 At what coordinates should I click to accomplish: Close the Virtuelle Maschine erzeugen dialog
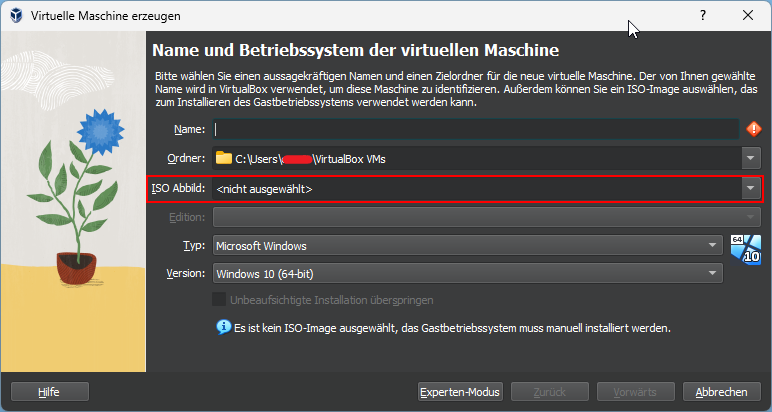tap(748, 16)
